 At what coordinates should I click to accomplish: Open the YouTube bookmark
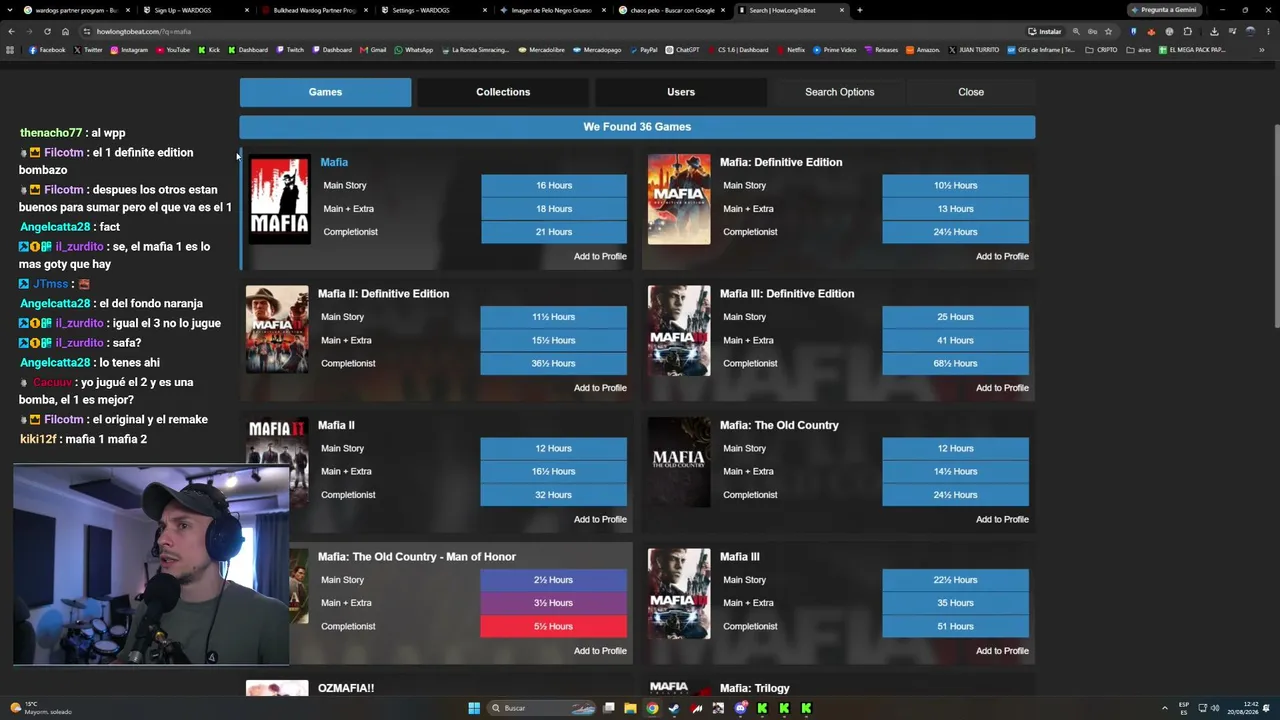173,50
